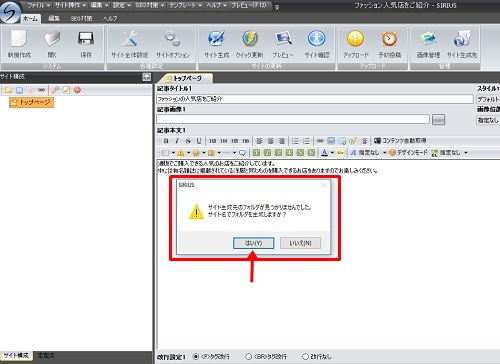Click add page icon in site structure toolbar
The height and width of the screenshot is (364, 500).
tap(20, 90)
